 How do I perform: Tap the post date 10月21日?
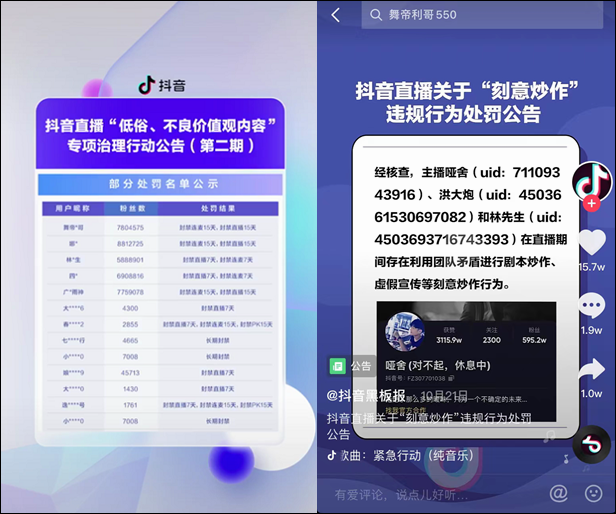pos(444,395)
